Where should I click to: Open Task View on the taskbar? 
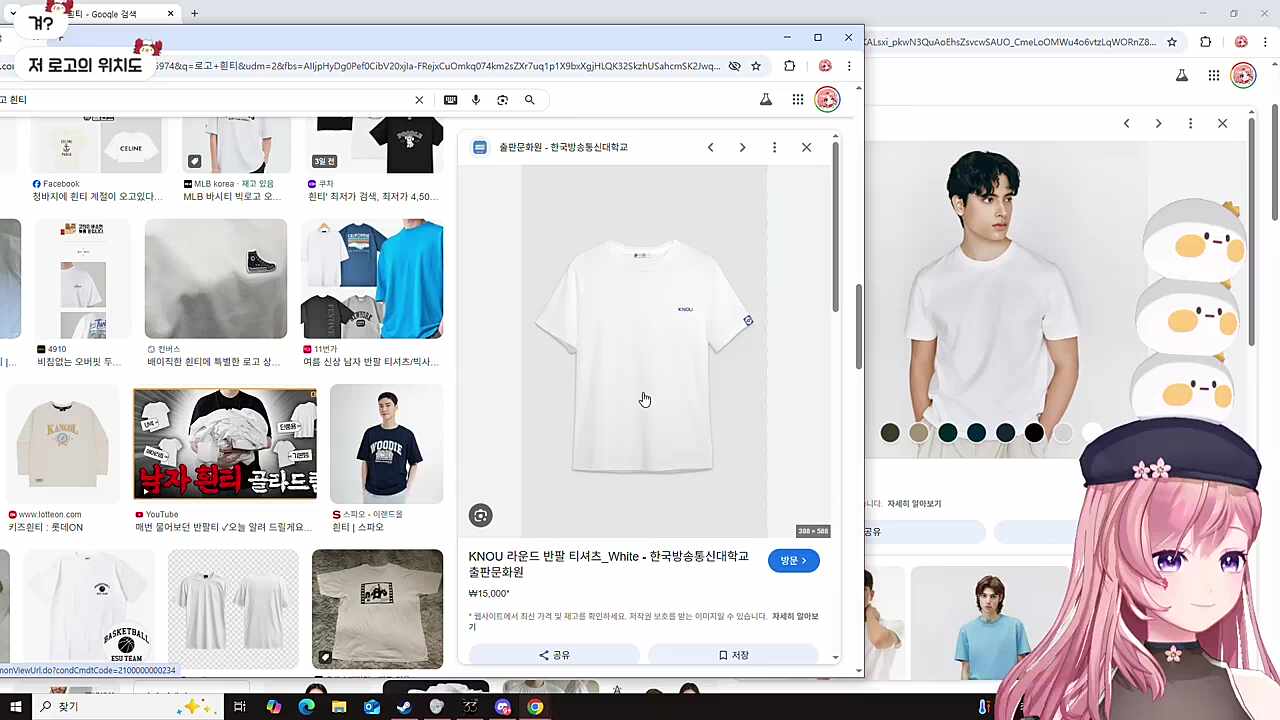240,707
